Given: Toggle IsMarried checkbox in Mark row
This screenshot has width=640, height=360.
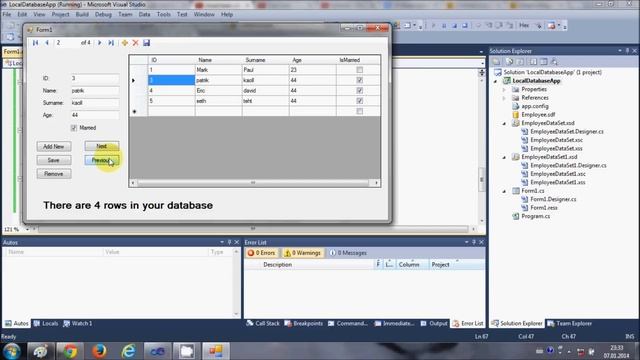Looking at the screenshot, I should click(x=360, y=70).
